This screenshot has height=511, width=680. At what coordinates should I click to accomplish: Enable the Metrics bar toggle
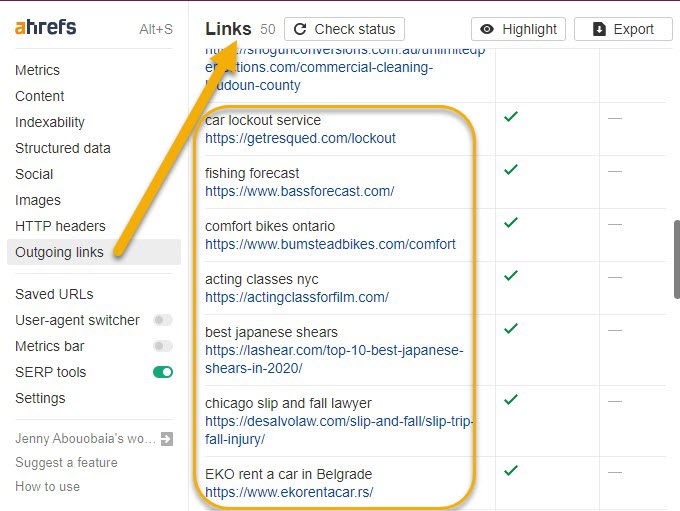(x=162, y=346)
